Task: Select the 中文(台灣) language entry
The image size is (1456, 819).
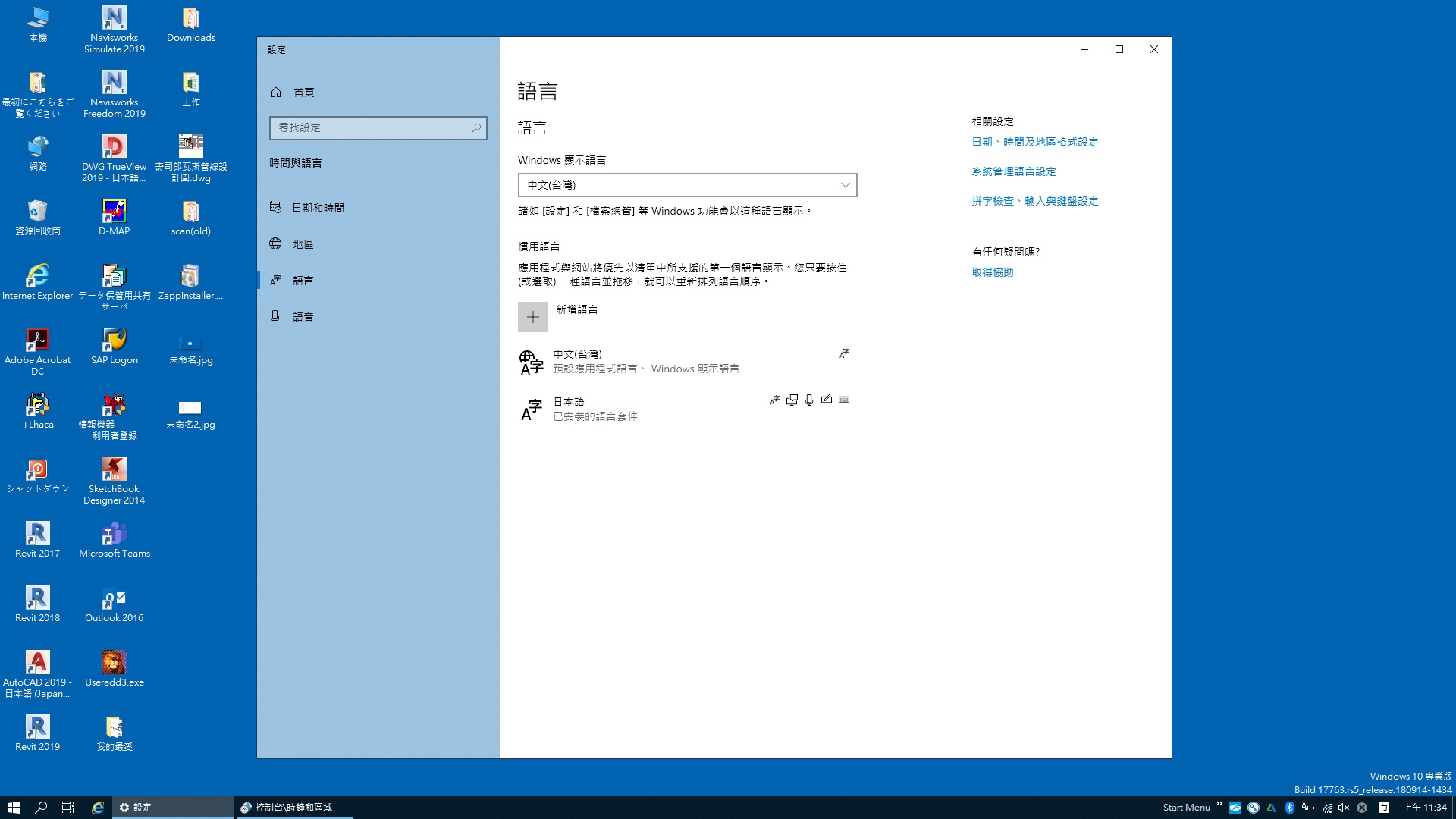Action: click(x=687, y=362)
